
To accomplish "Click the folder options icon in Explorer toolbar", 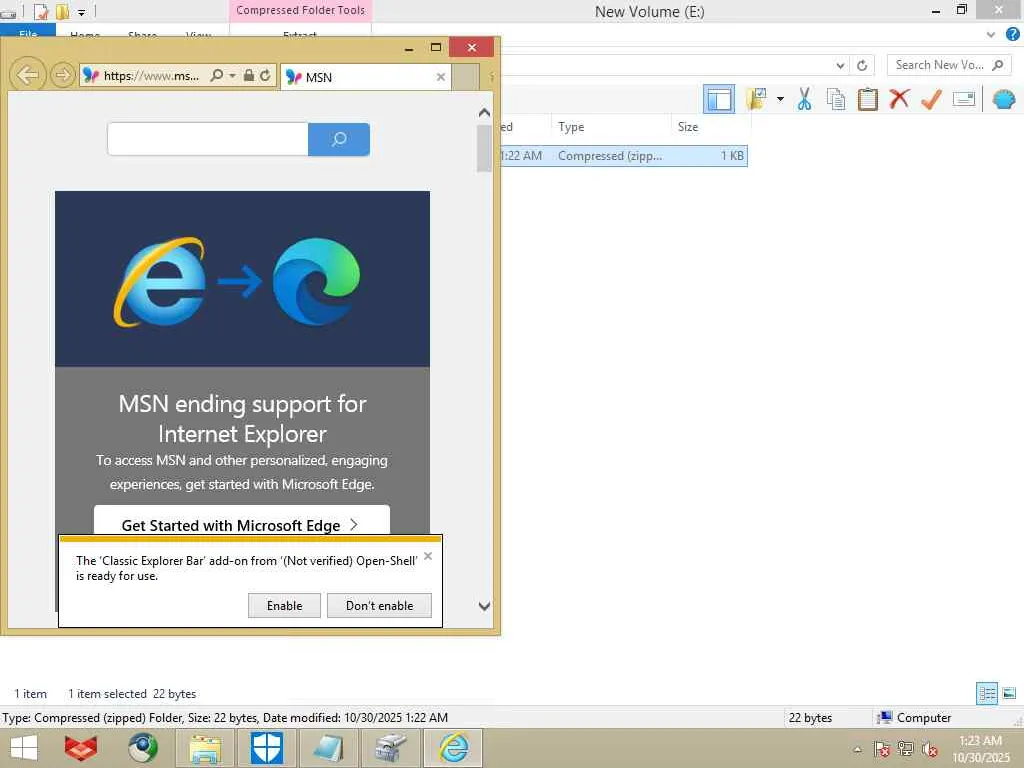I will click(757, 99).
